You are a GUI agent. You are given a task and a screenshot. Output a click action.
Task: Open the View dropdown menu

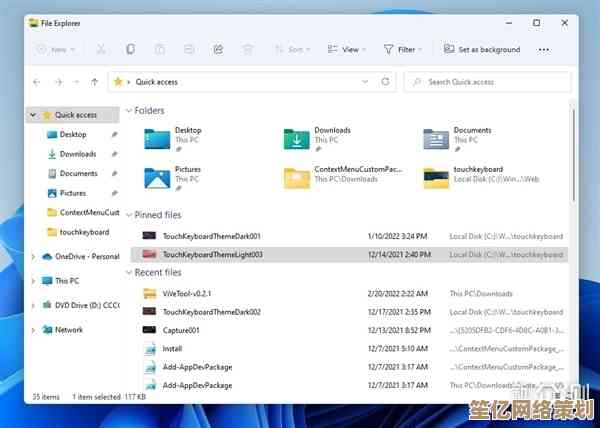345,49
